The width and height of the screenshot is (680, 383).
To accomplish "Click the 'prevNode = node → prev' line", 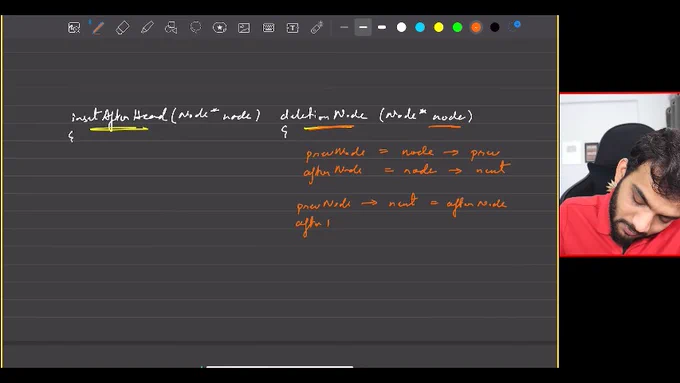I will coord(403,153).
